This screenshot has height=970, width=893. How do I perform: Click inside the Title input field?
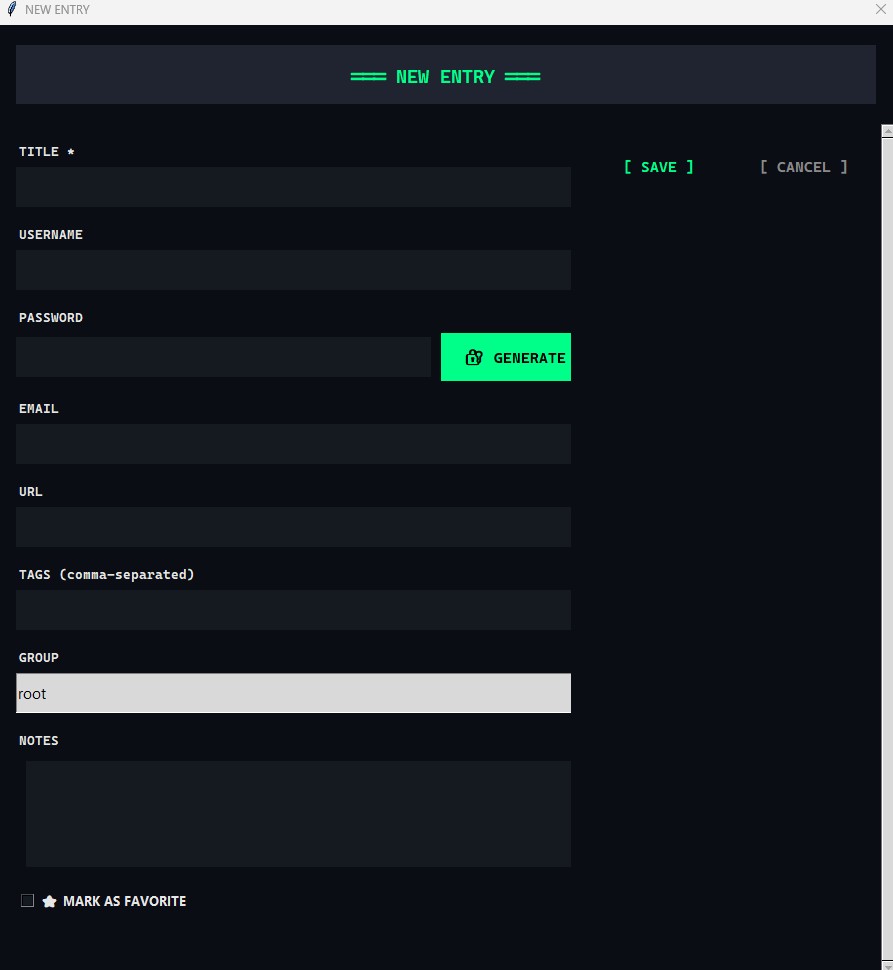(293, 187)
